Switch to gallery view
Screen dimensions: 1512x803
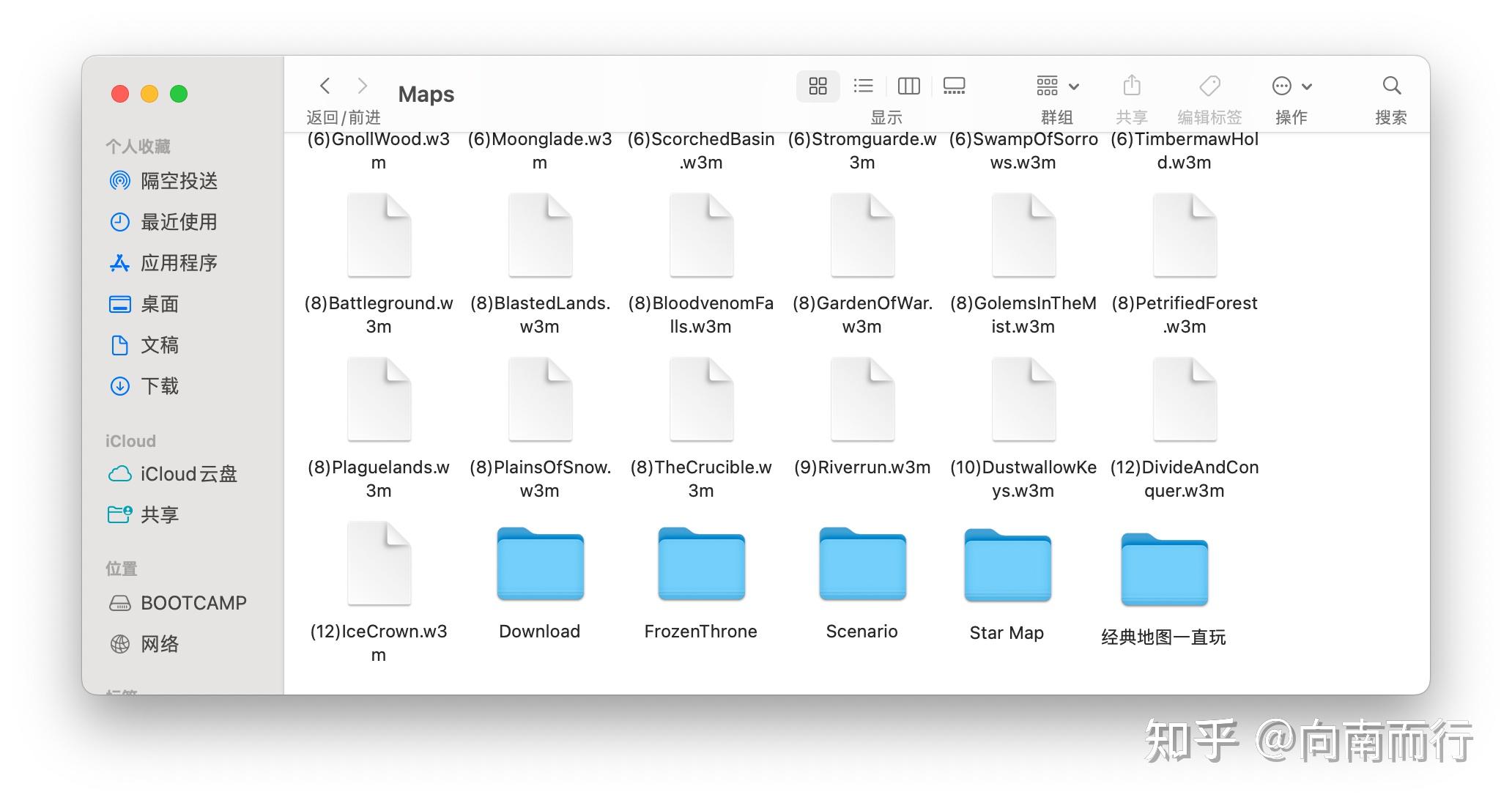pos(954,86)
